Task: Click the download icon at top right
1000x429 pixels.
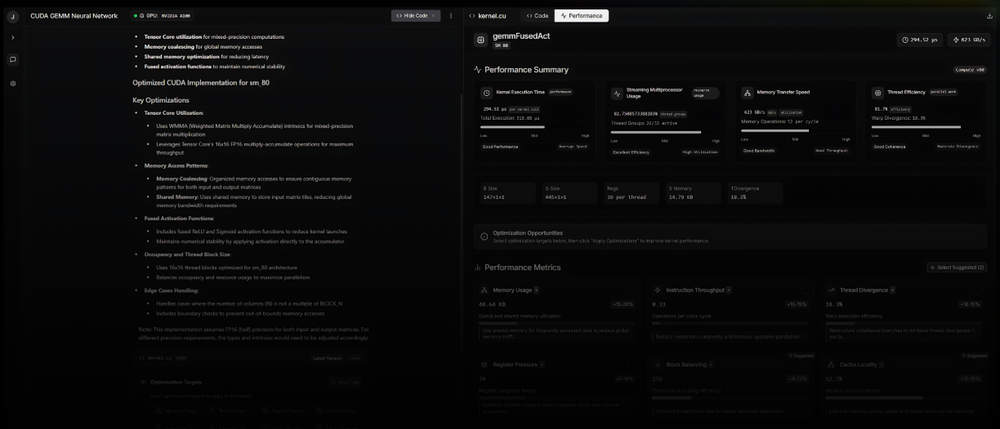Action: 989,16
